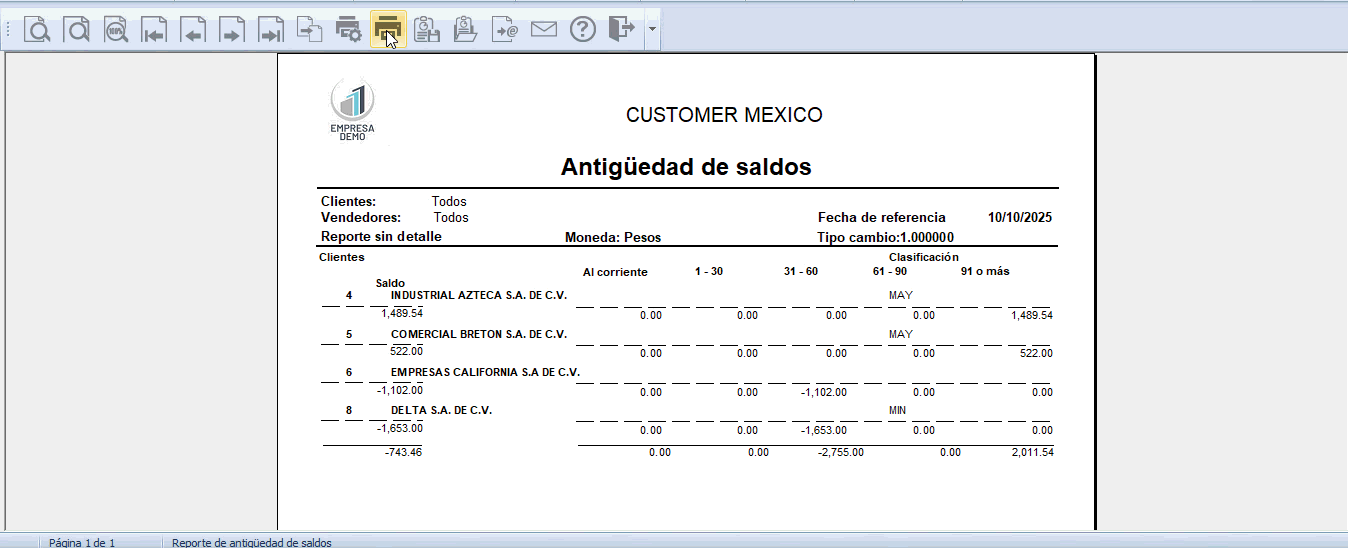Click the CUSTOMER MEXICO heading
Image resolution: width=1348 pixels, height=548 pixels.
pyautogui.click(x=724, y=115)
